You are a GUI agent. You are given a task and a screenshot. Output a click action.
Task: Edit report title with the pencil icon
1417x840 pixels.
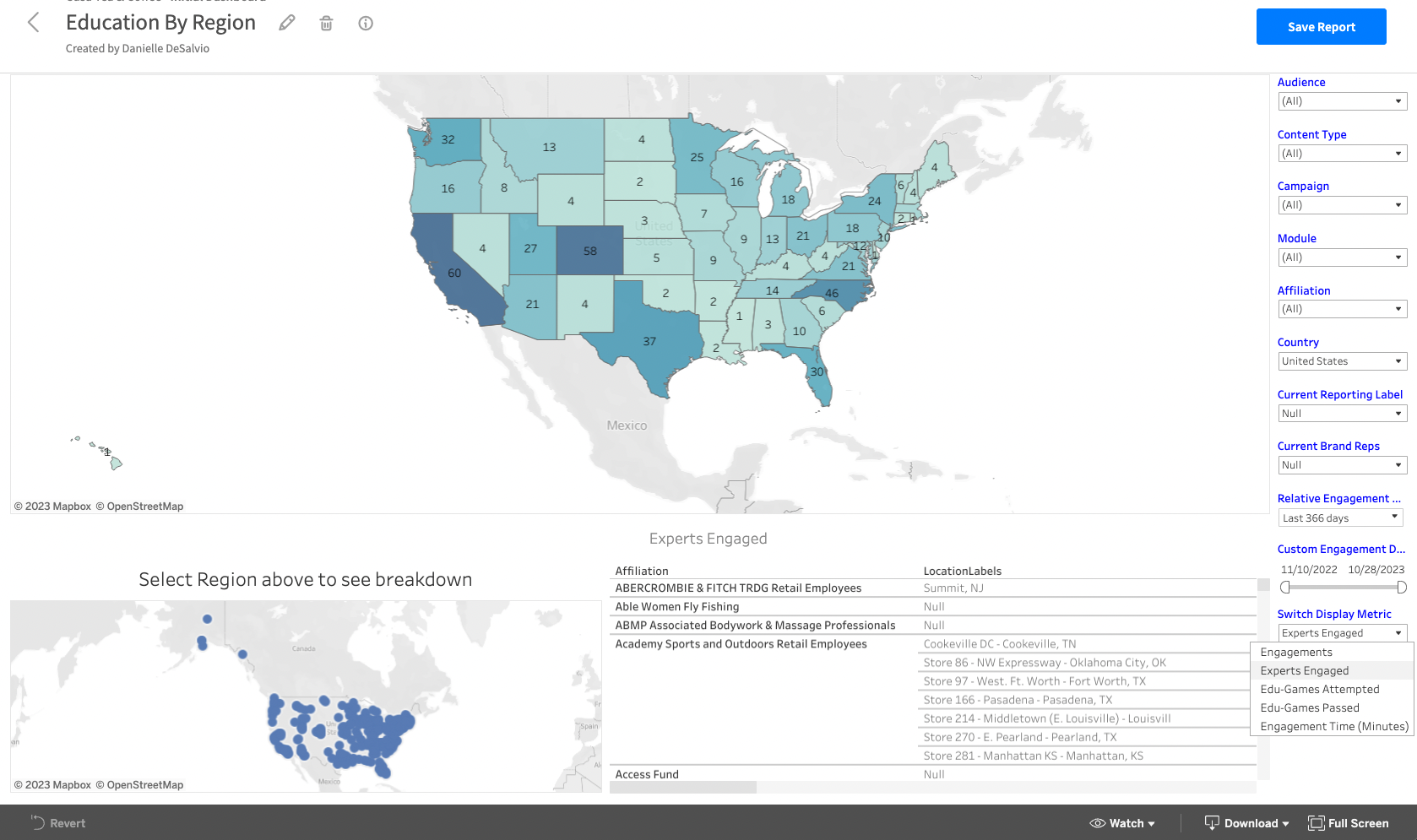tap(287, 23)
